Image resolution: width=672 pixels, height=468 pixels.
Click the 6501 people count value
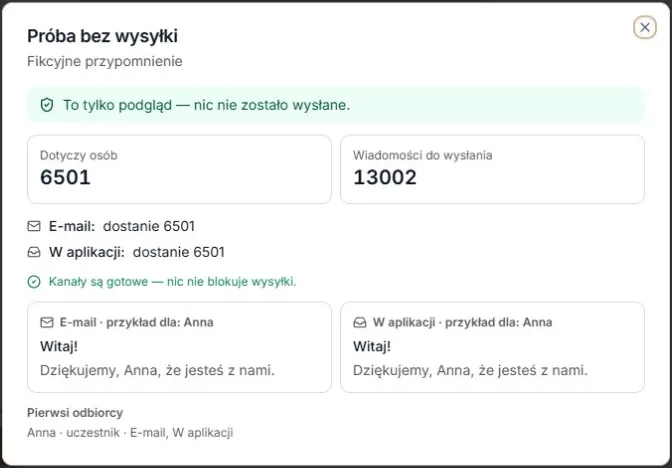[65, 177]
